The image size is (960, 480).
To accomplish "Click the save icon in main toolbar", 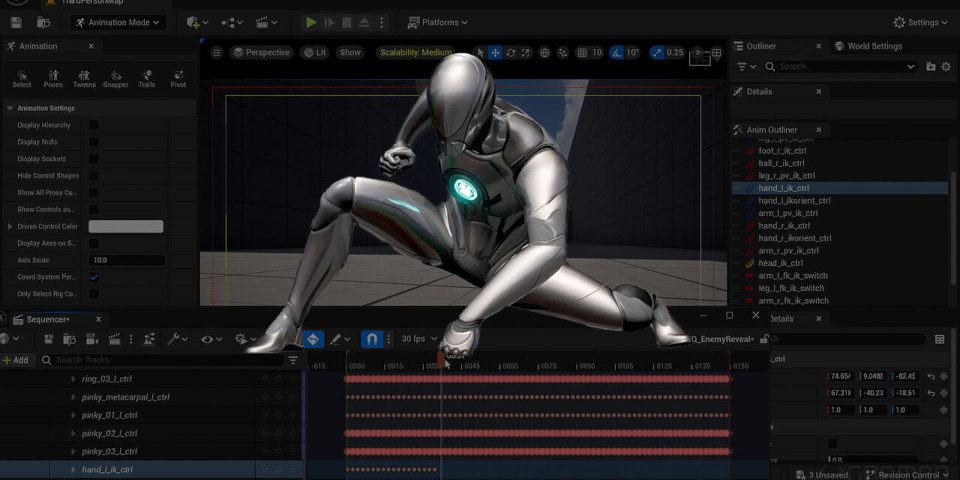I will click(x=16, y=22).
